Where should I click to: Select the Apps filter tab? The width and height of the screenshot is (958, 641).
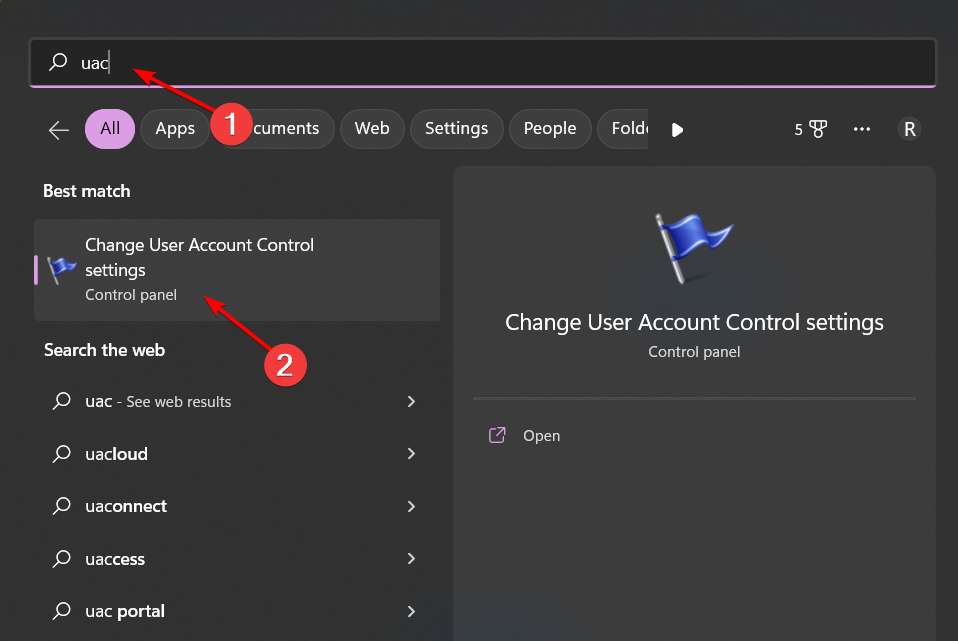pyautogui.click(x=175, y=129)
